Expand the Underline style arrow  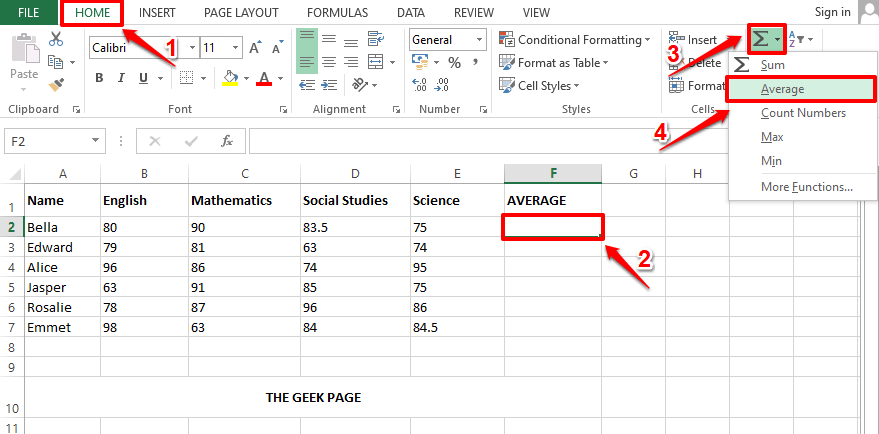click(160, 79)
